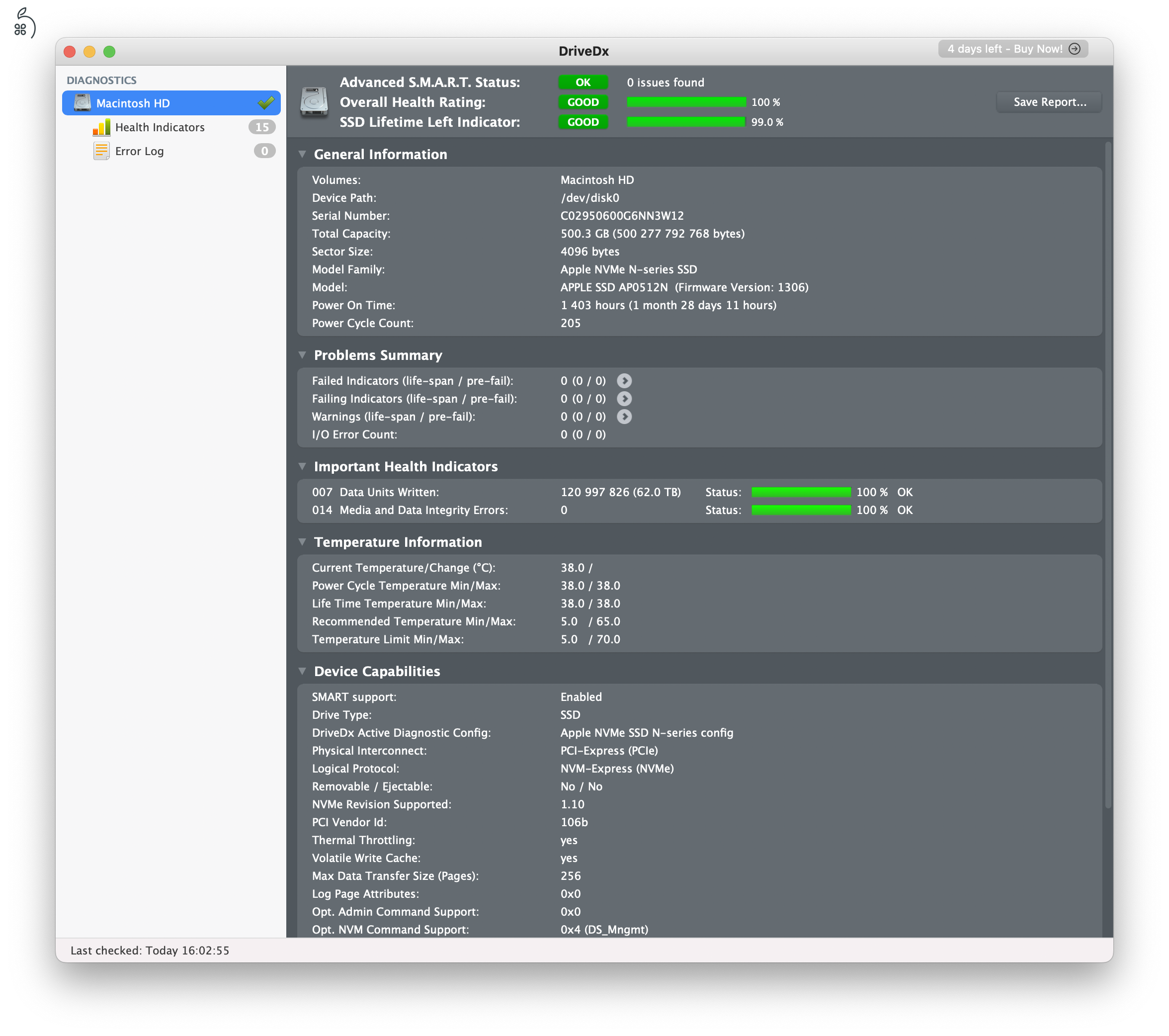1169x1036 pixels.
Task: Click Data Units Written value 120 997 826
Action: (x=620, y=492)
